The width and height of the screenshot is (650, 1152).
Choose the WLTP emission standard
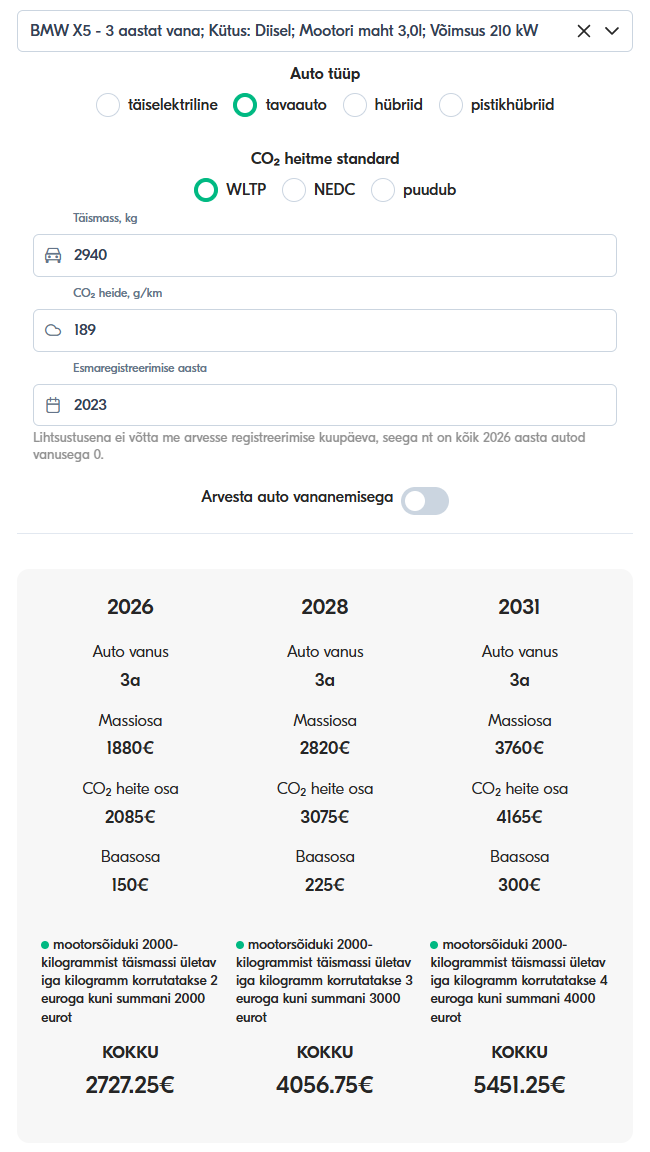(x=205, y=190)
